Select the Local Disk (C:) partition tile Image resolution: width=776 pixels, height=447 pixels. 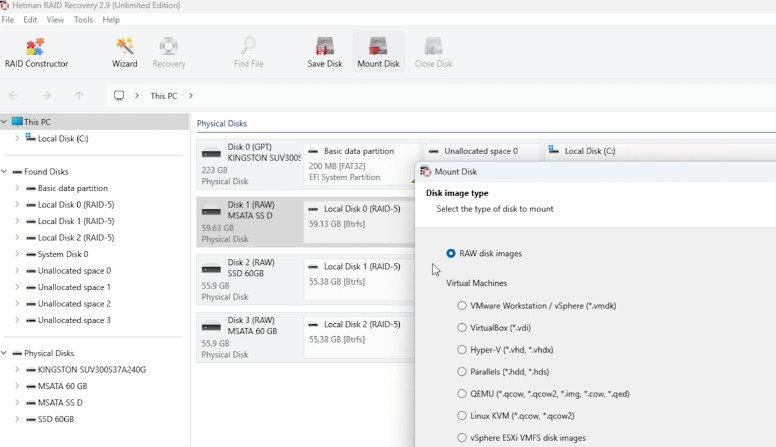660,151
